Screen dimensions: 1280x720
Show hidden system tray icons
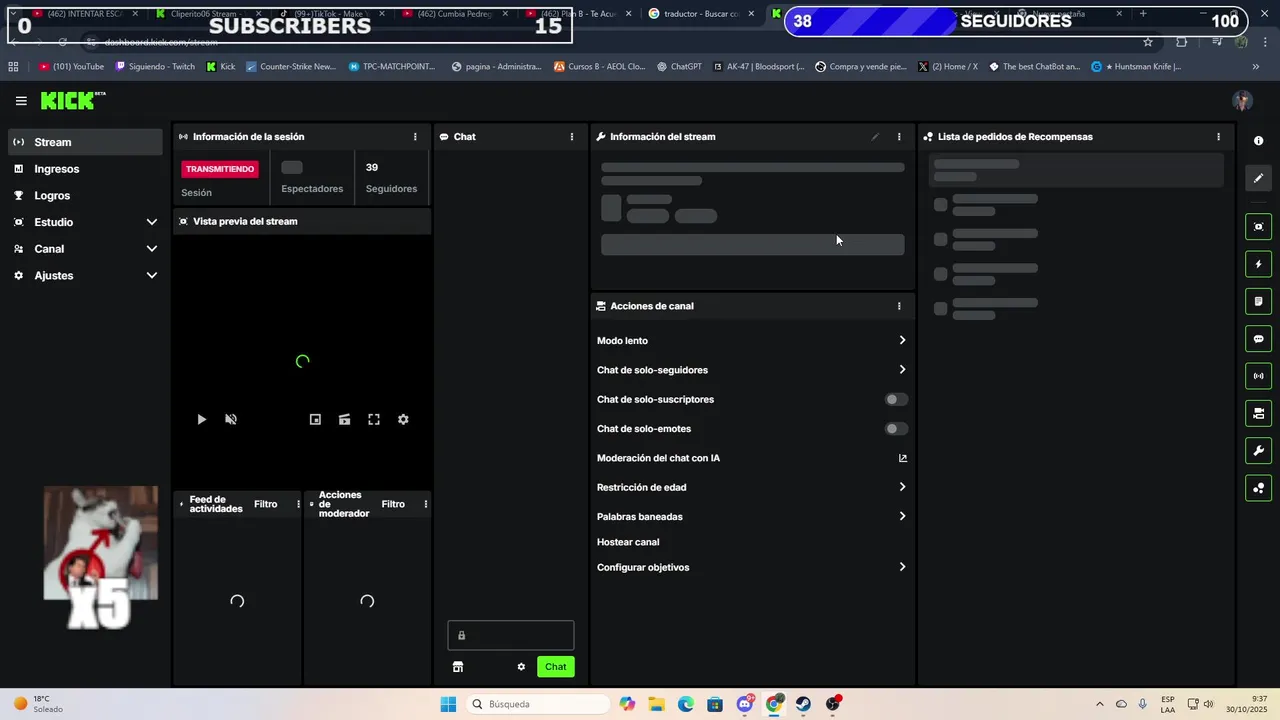pyautogui.click(x=1100, y=704)
